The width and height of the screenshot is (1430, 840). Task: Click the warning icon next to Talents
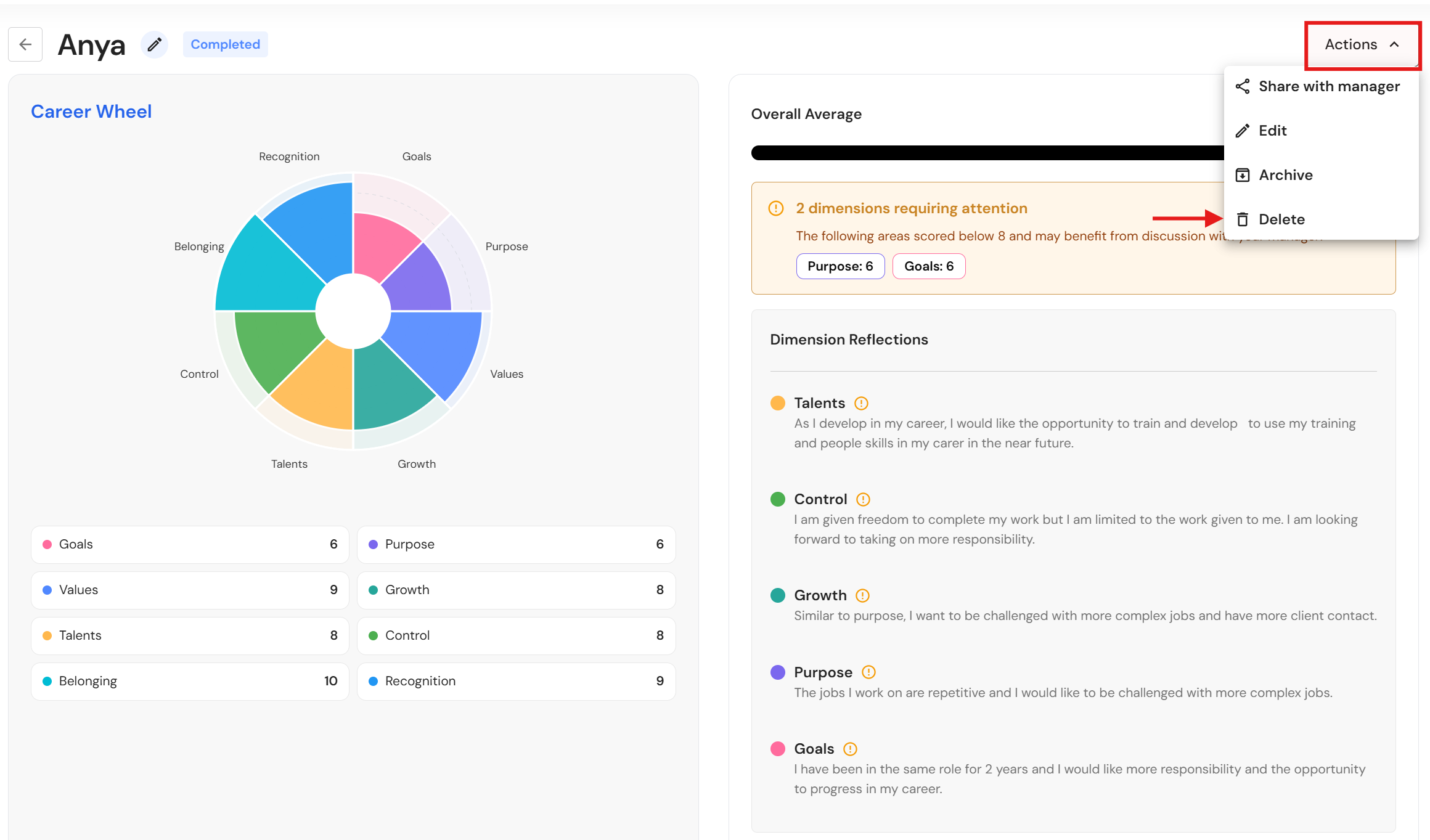pos(861,403)
